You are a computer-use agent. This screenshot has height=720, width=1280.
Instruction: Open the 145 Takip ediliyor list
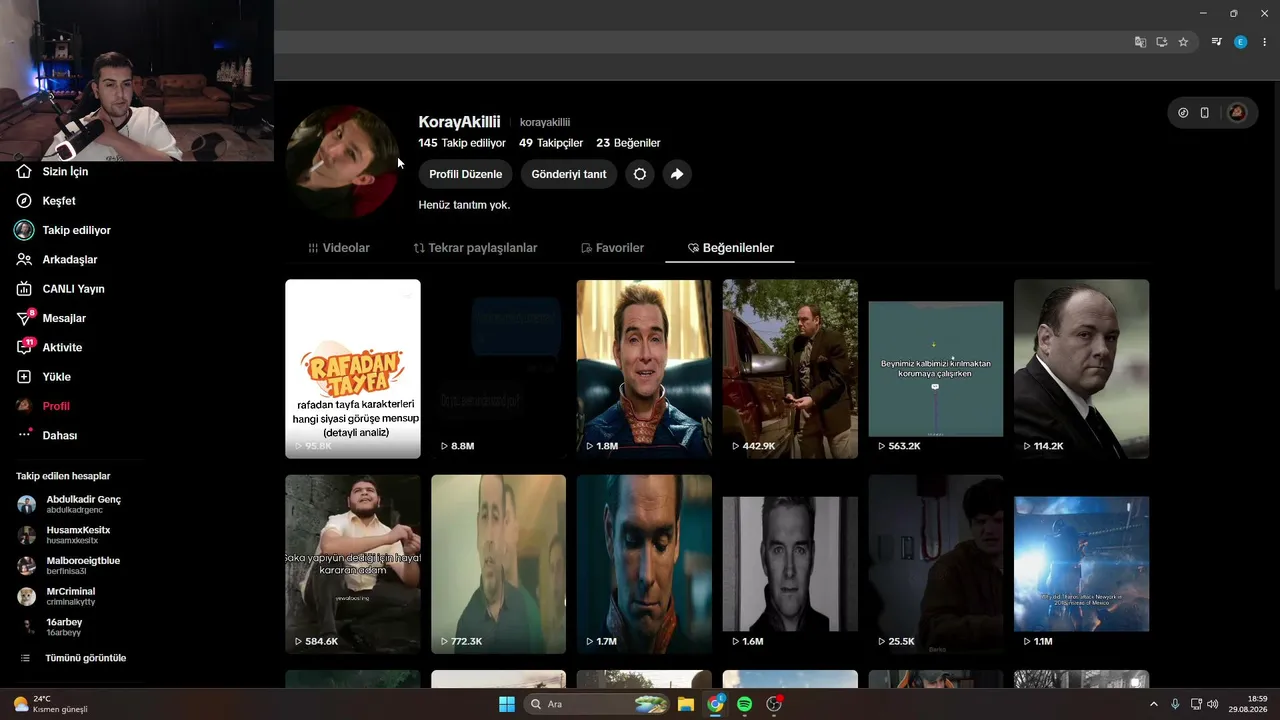(x=462, y=143)
